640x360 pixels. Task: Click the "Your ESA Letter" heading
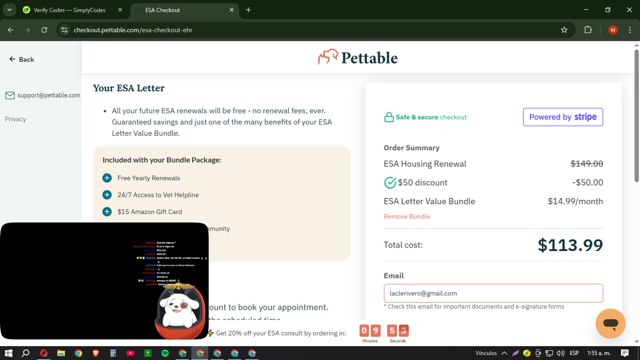click(129, 88)
